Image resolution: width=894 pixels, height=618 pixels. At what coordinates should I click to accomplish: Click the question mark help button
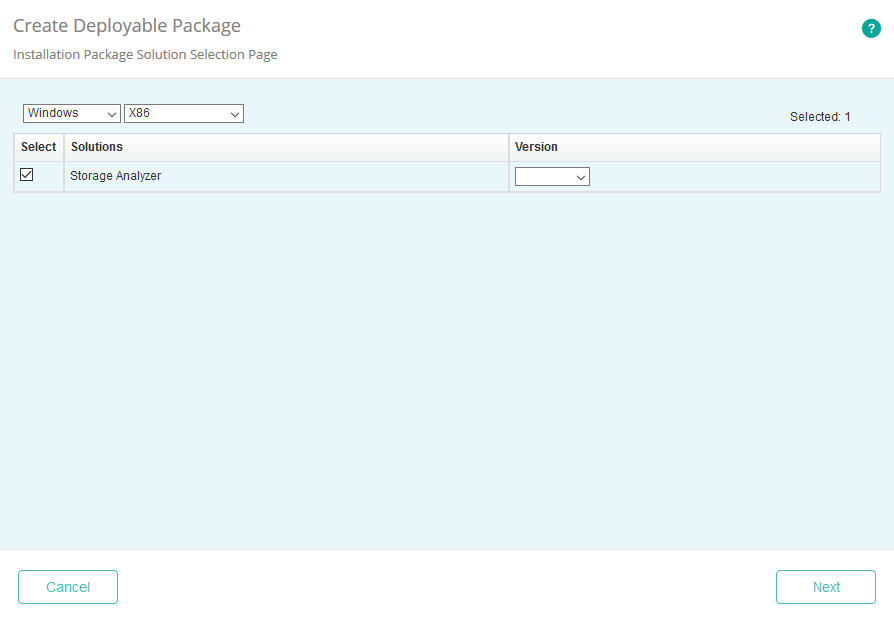871,28
